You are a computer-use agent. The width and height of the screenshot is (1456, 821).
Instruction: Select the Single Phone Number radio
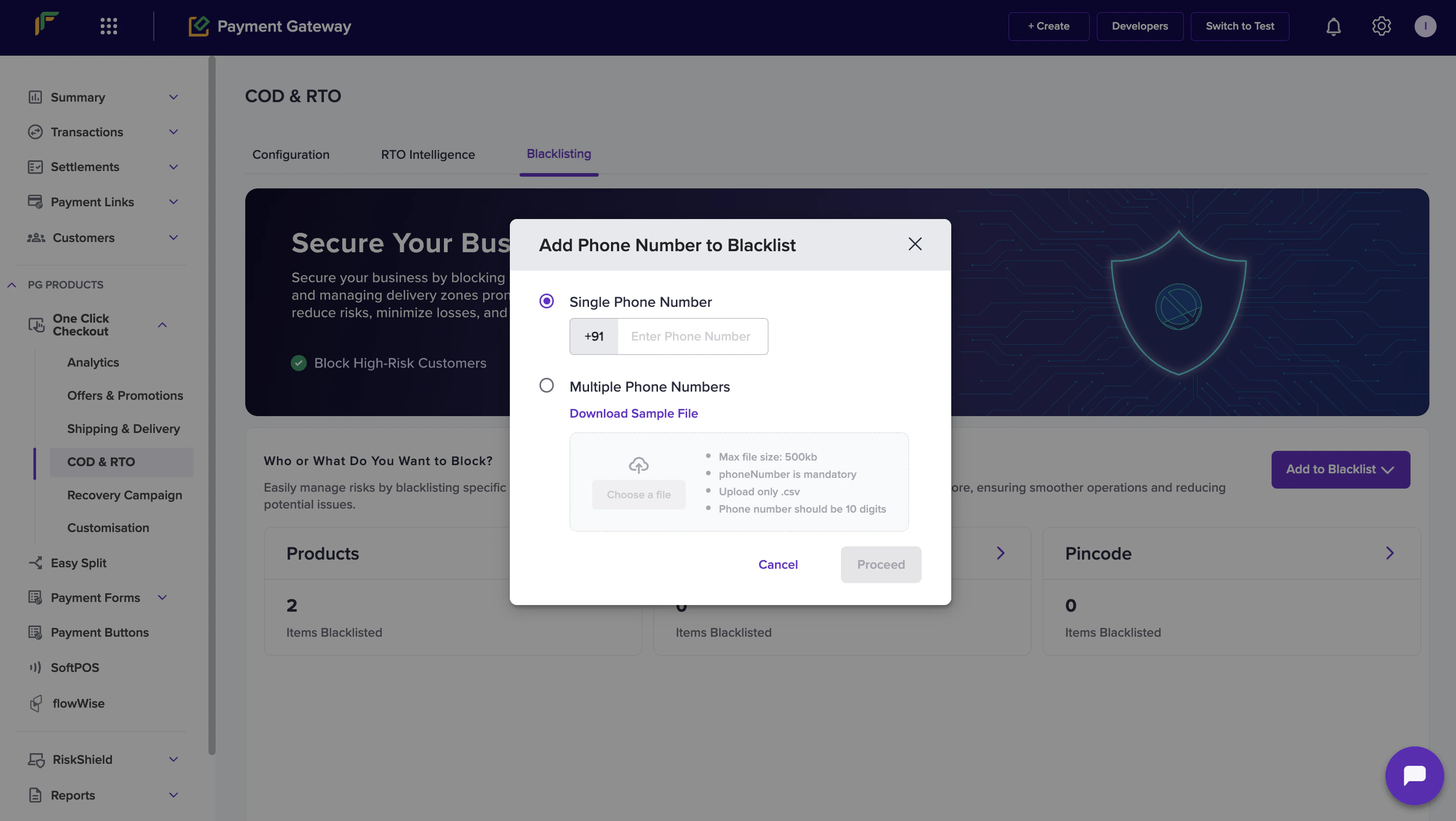(x=546, y=301)
